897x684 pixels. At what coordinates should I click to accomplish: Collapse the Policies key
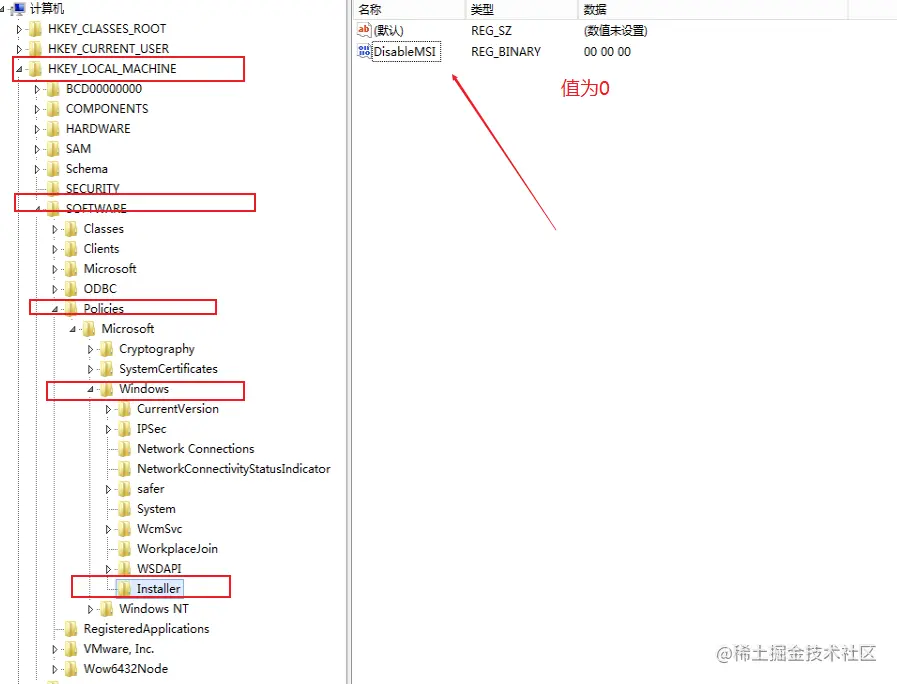tap(55, 309)
